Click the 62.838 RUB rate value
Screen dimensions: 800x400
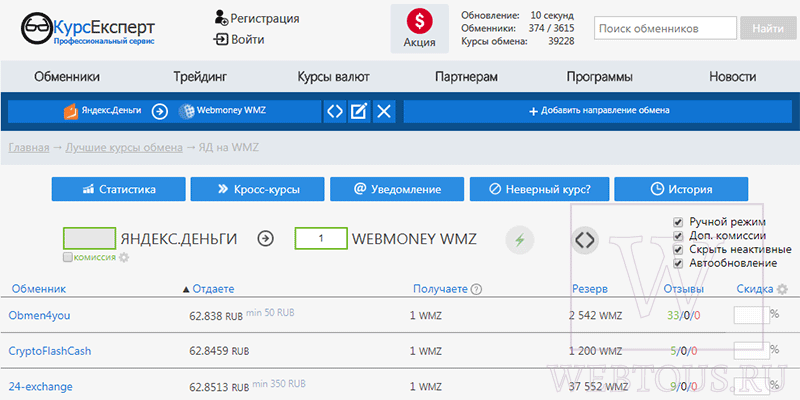[216, 316]
